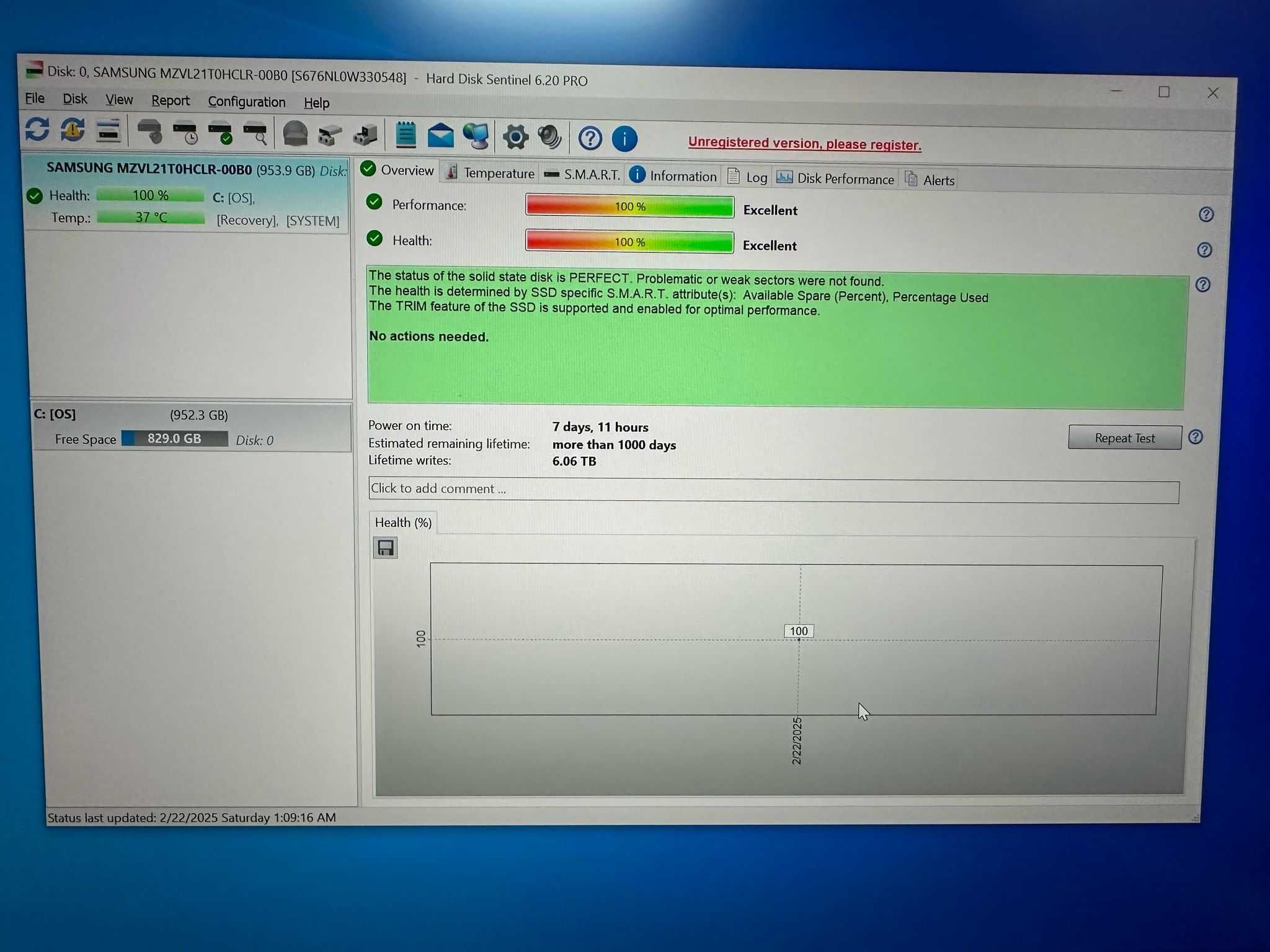Click the 100 data point on health graph
1270x952 pixels.
point(799,631)
